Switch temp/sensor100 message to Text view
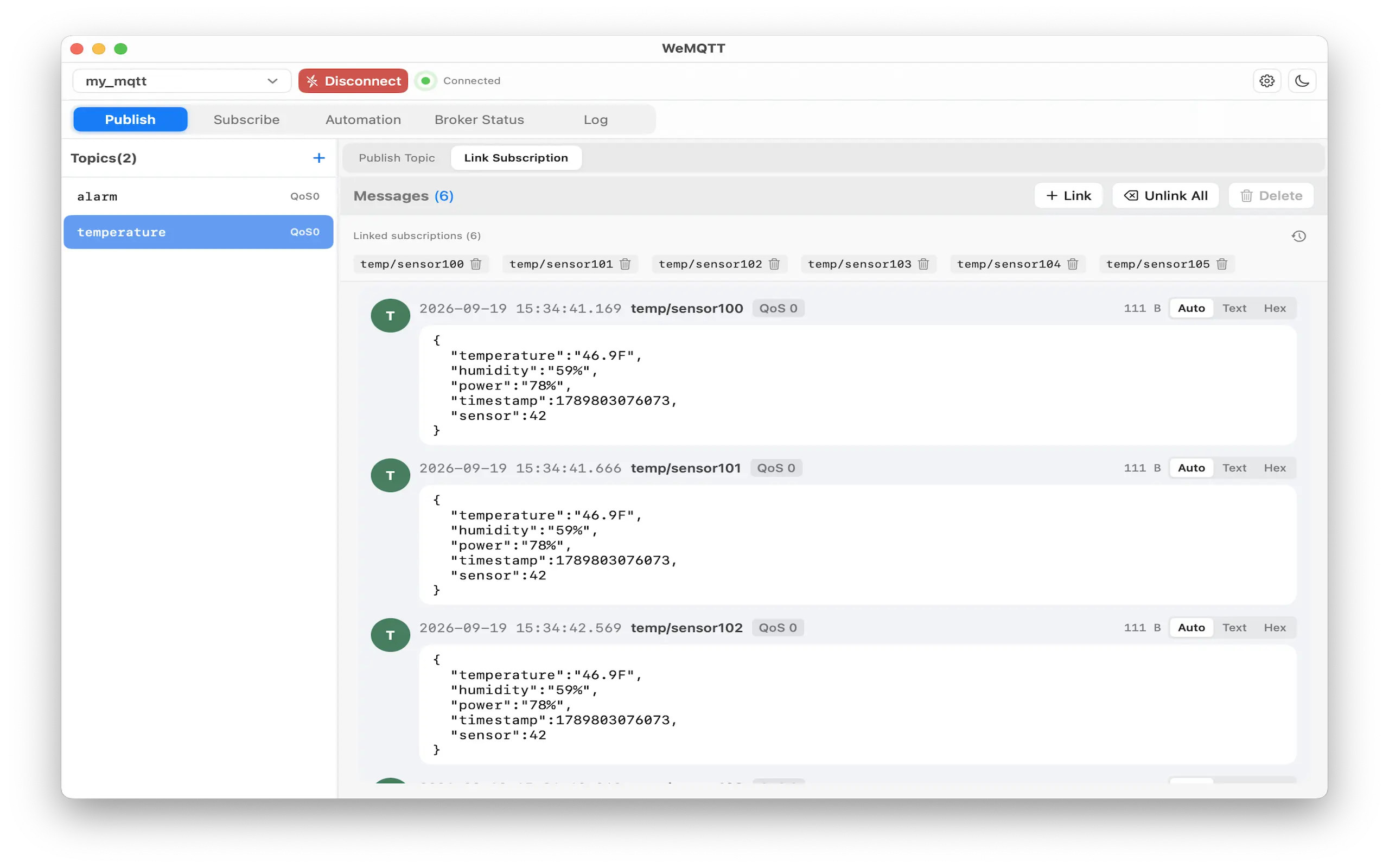Screen dimensions: 1389x868 1234,308
